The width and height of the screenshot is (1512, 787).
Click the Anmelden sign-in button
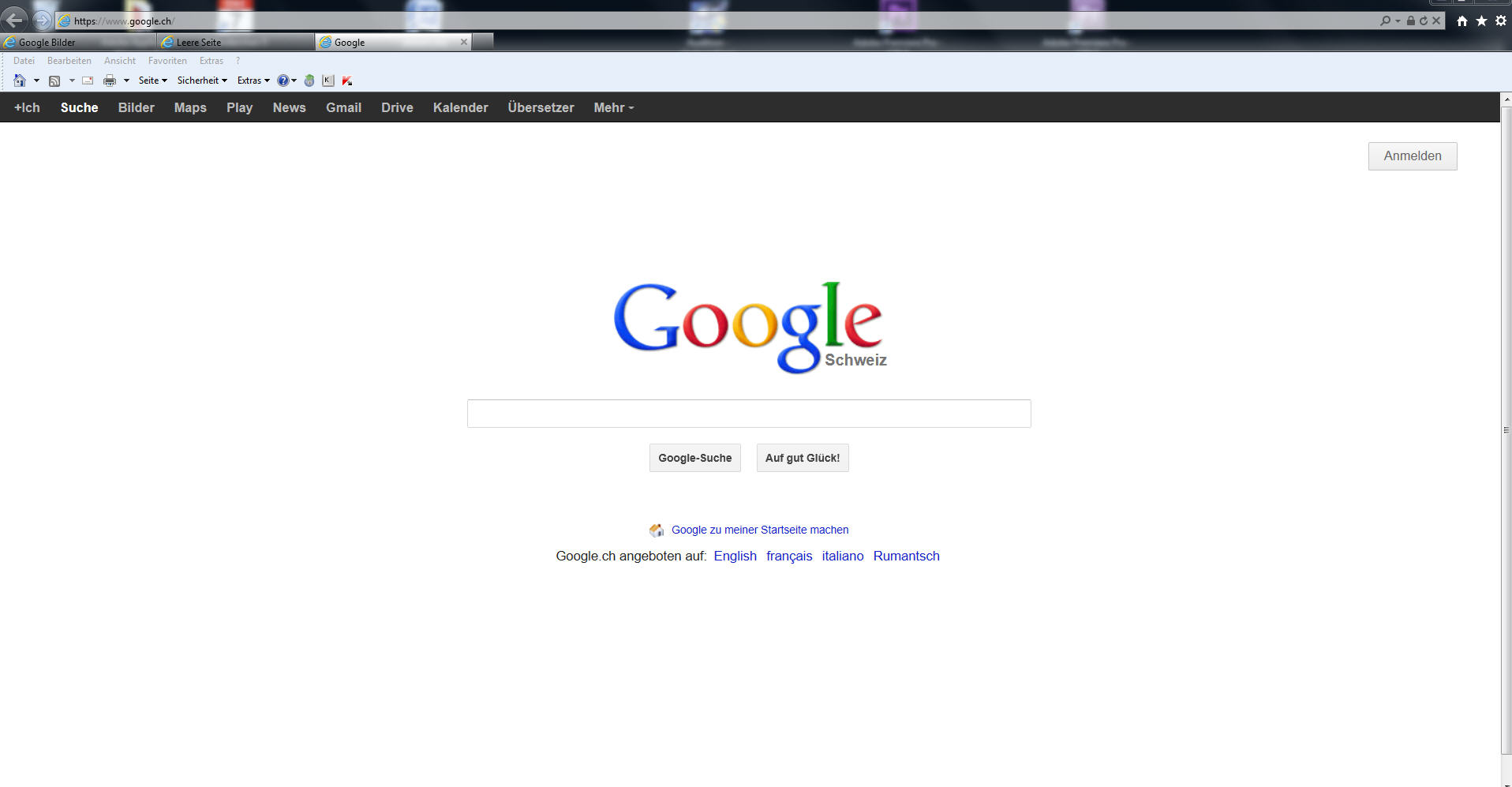click(1413, 156)
